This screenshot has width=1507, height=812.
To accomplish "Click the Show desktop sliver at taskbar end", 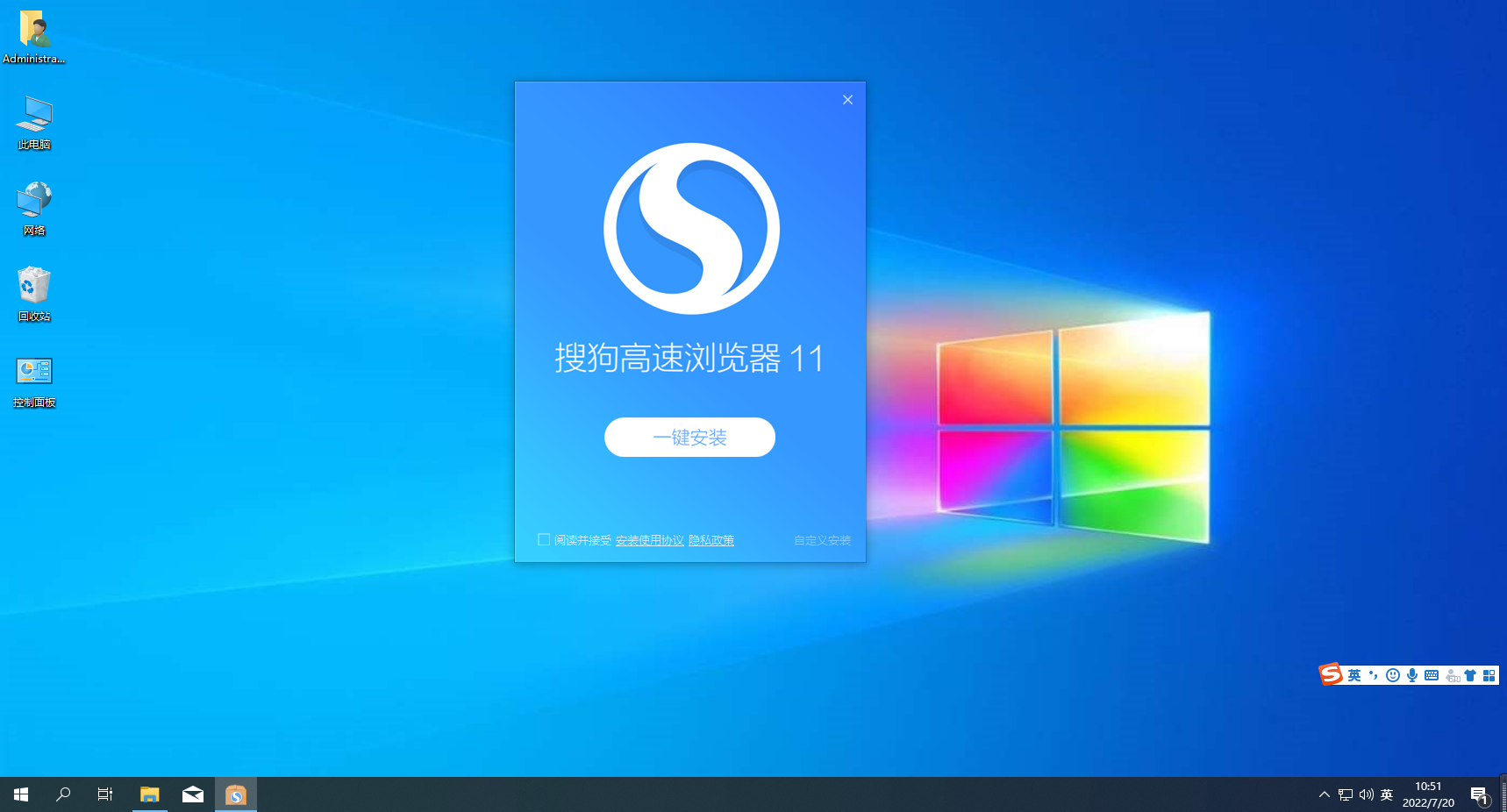I will [1503, 794].
